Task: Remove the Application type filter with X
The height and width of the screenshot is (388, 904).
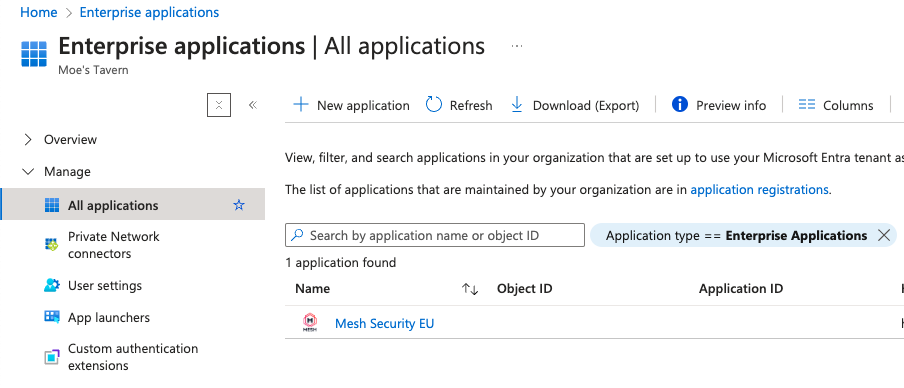Action: [x=883, y=235]
